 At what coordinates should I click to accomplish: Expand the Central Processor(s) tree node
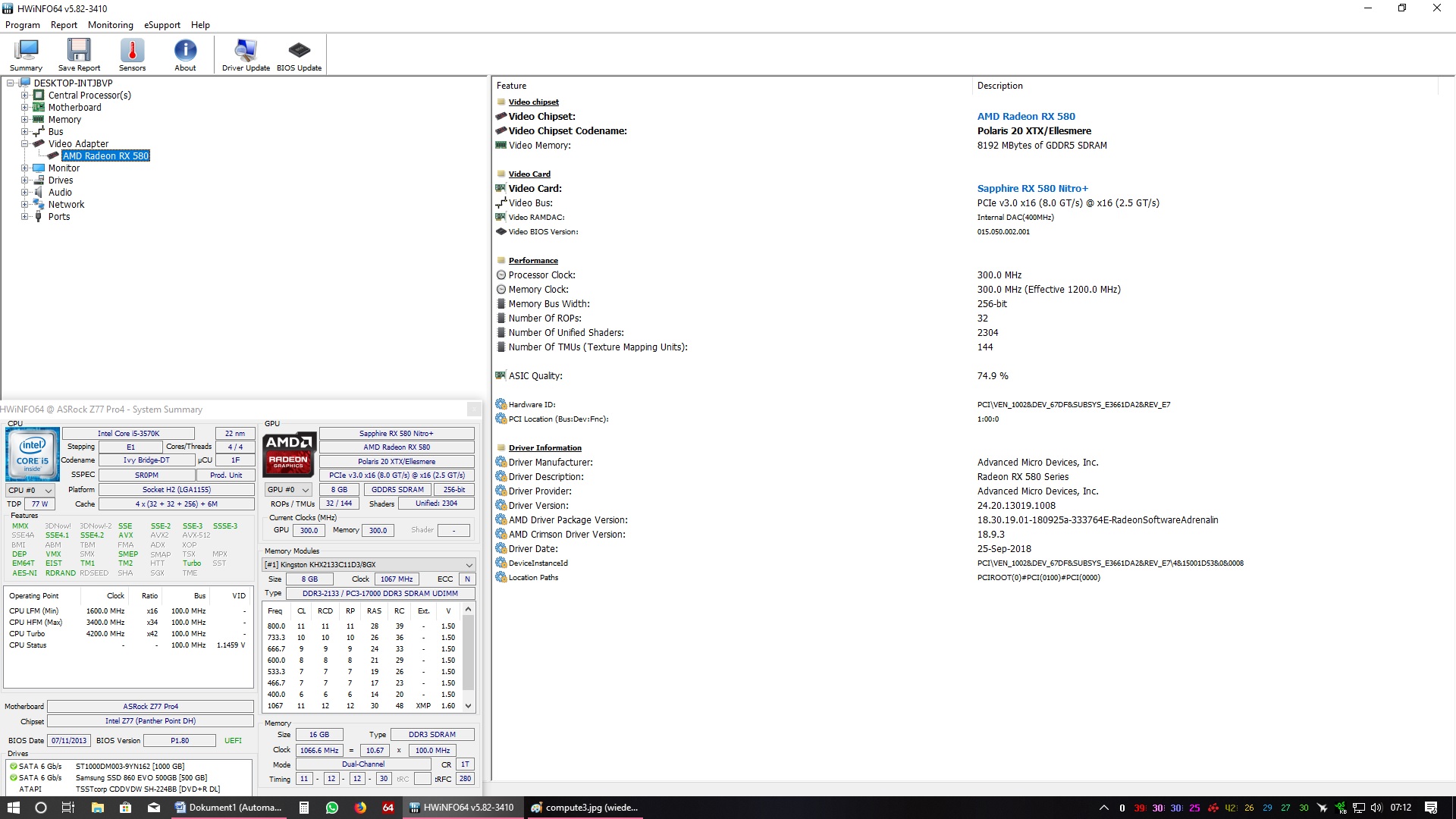[24, 96]
